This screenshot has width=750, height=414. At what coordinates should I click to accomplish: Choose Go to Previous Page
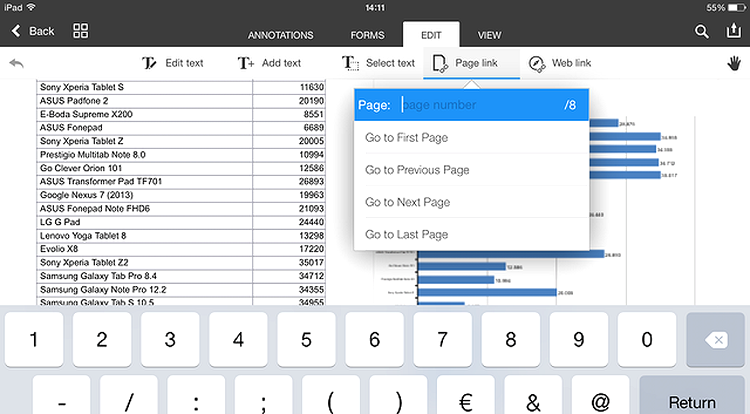[471, 170]
